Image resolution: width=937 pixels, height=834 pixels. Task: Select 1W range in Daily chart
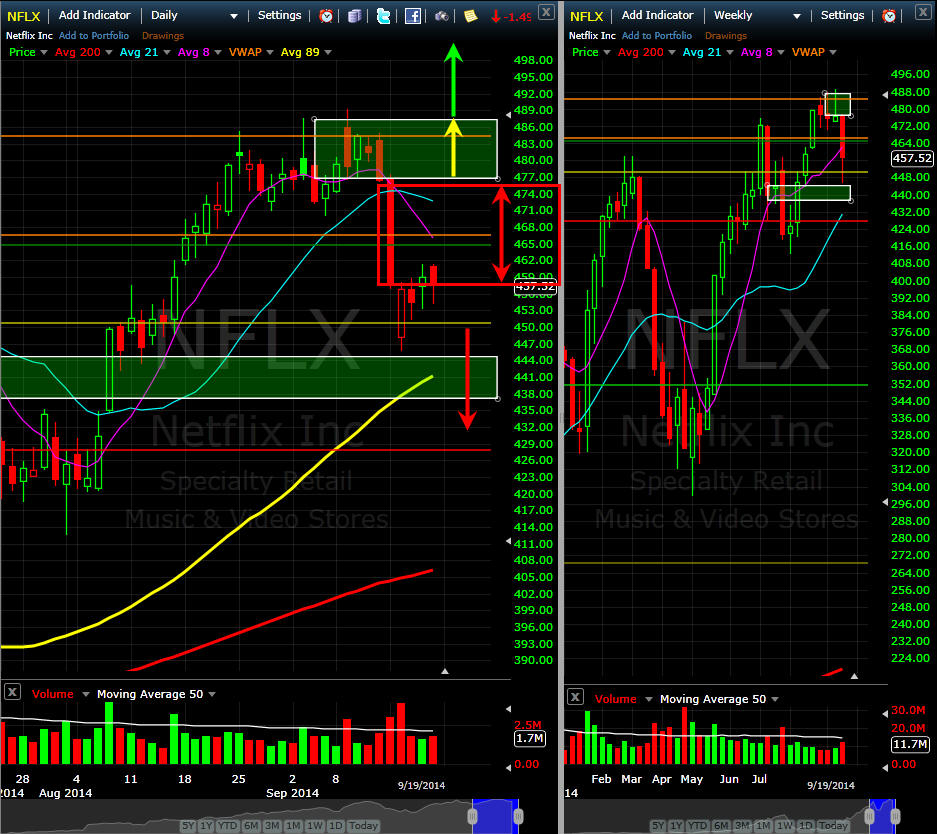click(314, 826)
